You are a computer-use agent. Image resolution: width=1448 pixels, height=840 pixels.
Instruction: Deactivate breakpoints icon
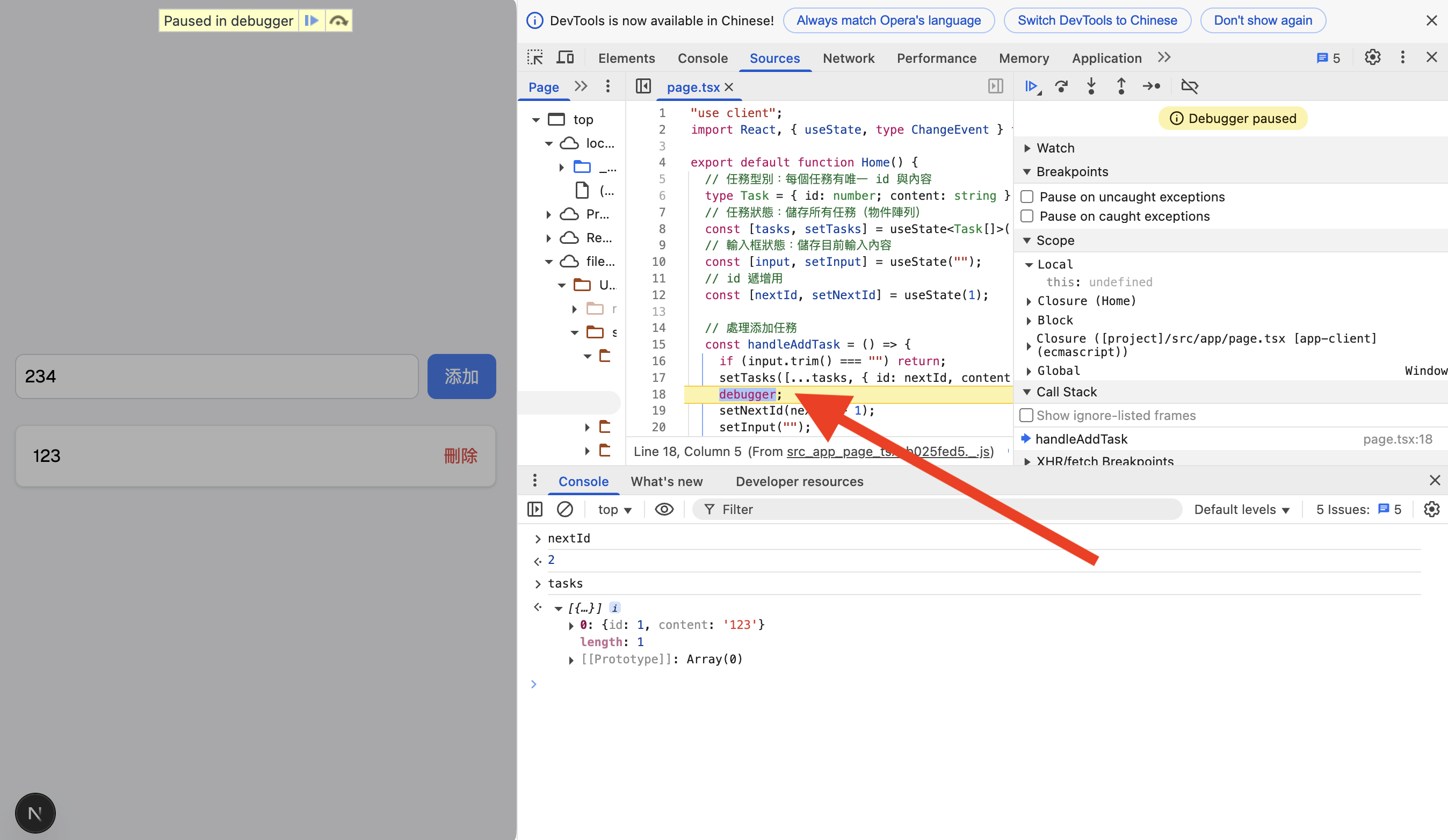(x=1190, y=86)
